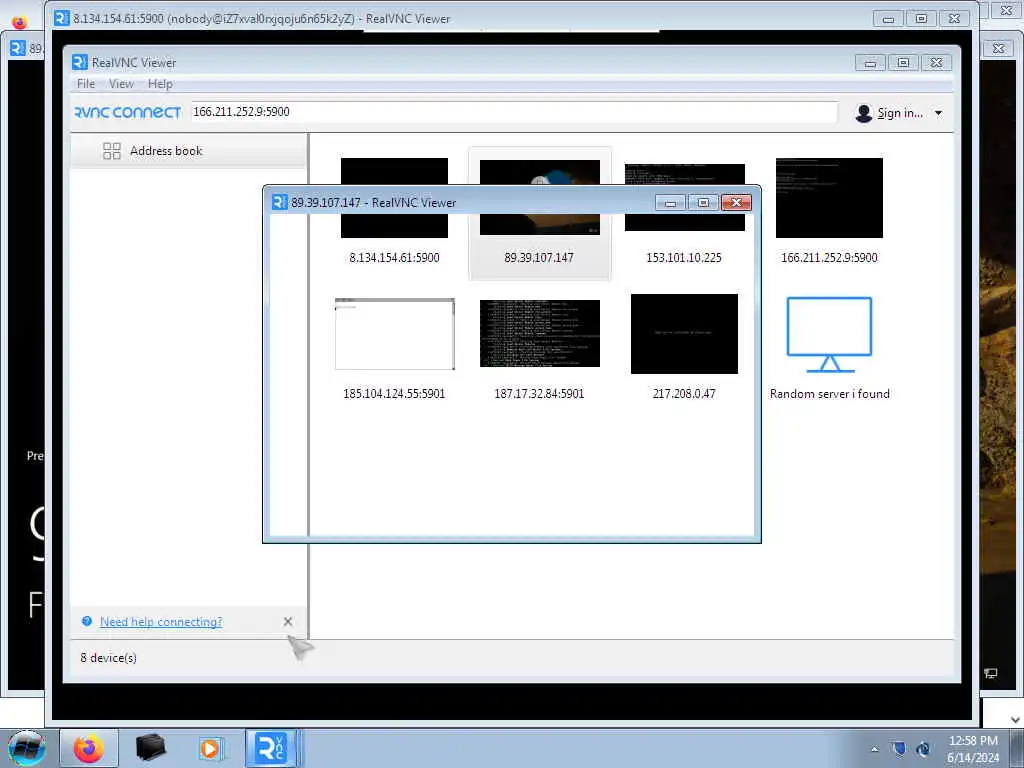Viewport: 1024px width, 768px height.
Task: Minimize the inner RealVNC Viewer address book window
Action: (870, 63)
